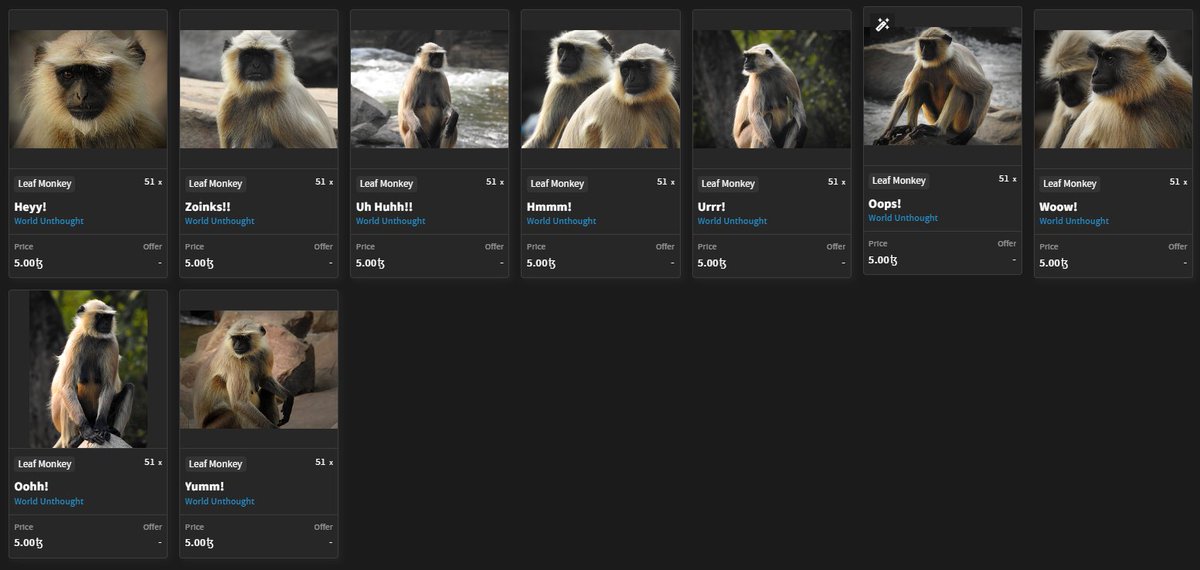
Task: Click the 51 x edition count on Yumm! card
Action: [x=324, y=462]
